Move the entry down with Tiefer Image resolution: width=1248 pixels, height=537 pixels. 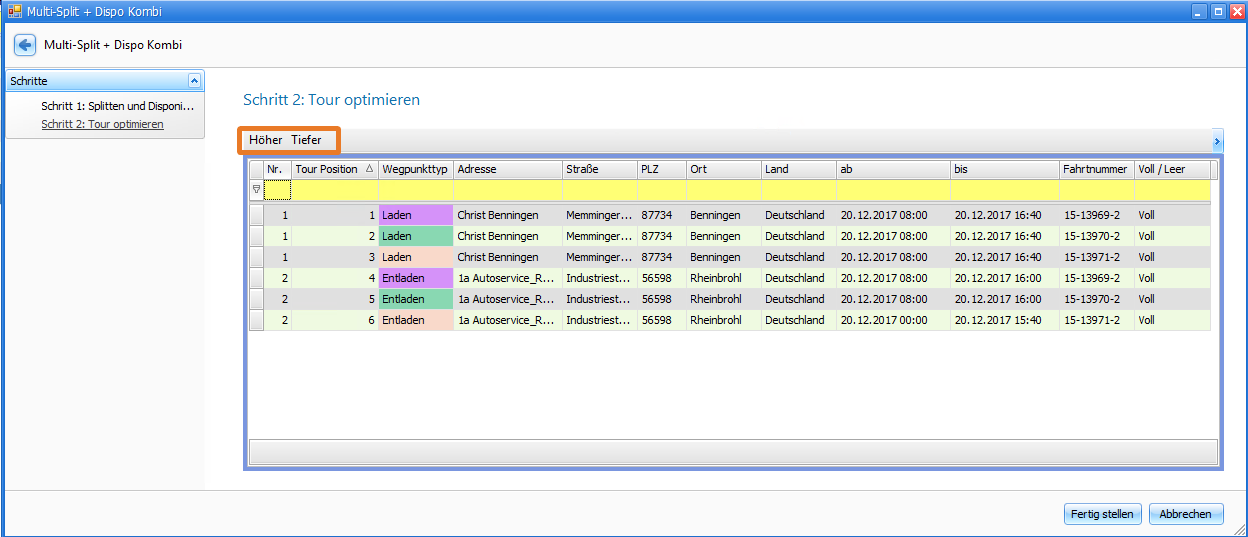coord(307,141)
